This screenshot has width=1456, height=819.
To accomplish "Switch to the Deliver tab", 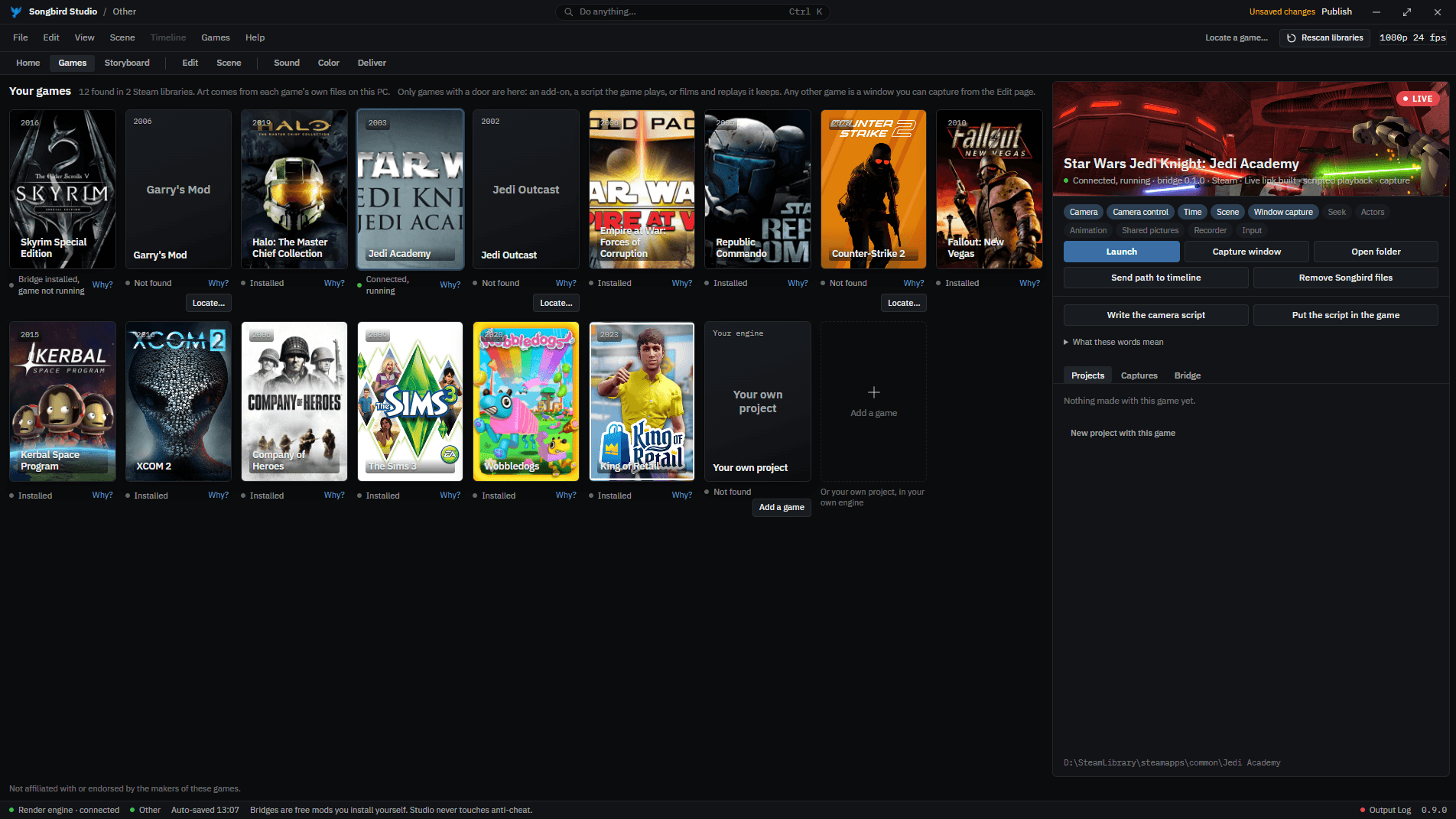I will pos(372,63).
